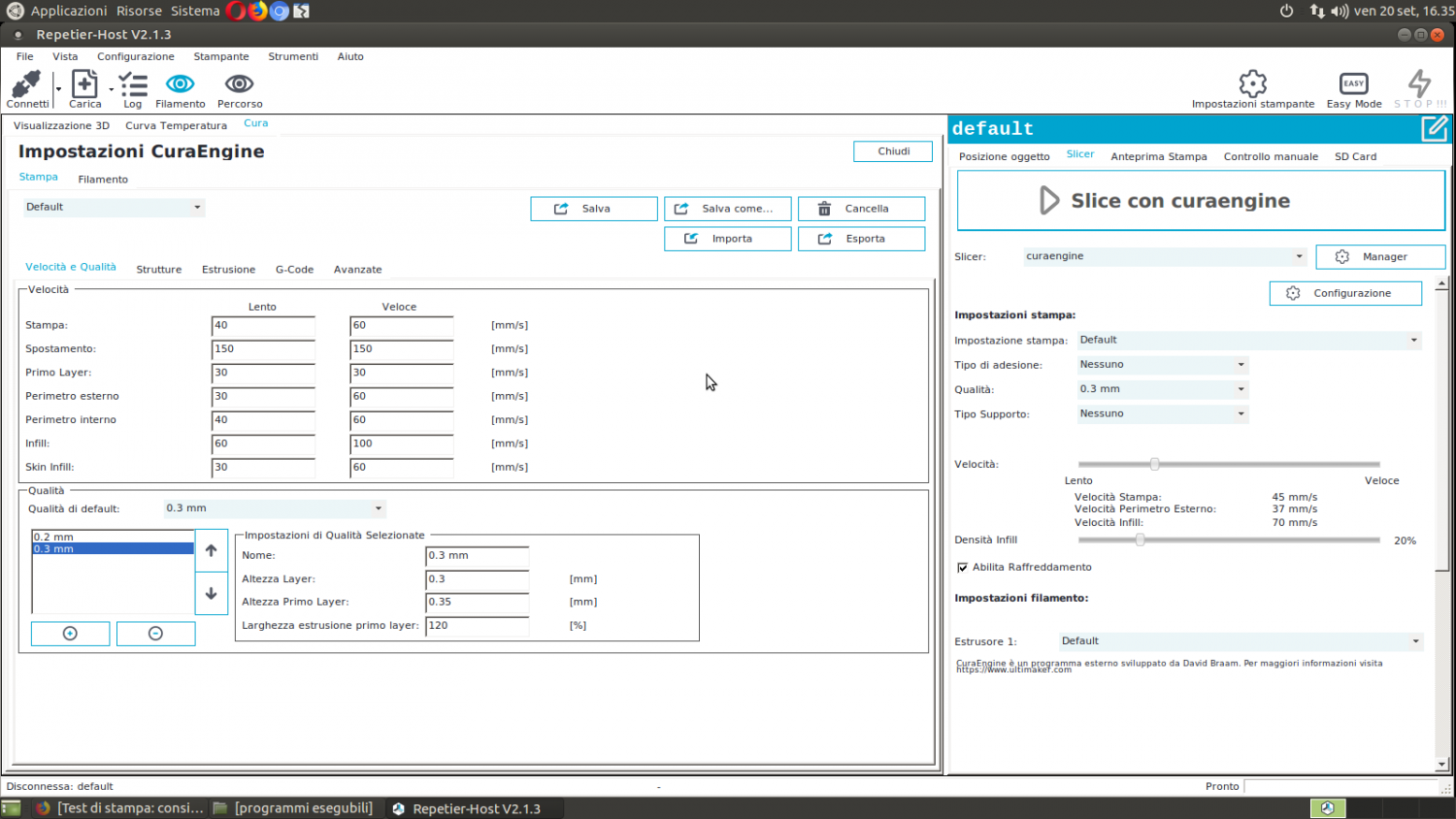Switch to Easy Mode icon

1353,83
